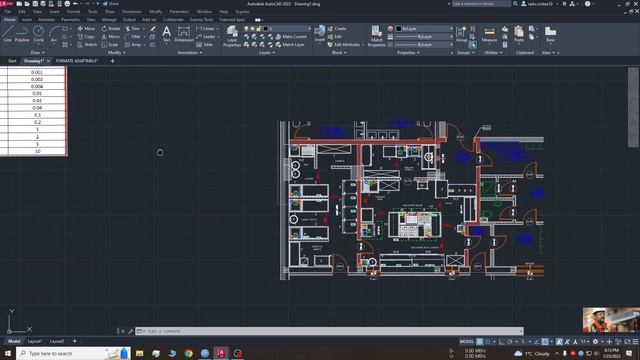Click the keyword search box
640x360 pixels.
481,4
